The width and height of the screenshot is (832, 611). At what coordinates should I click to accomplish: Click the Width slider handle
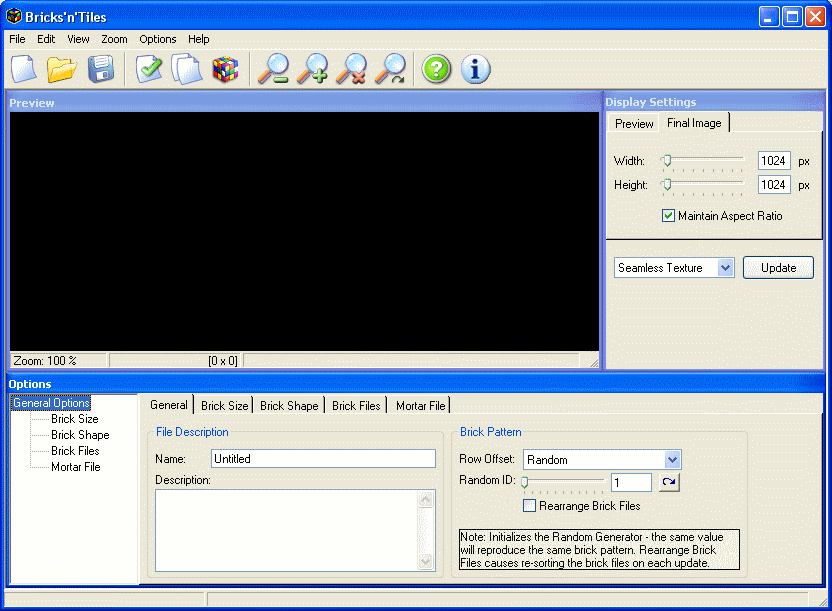click(x=666, y=160)
